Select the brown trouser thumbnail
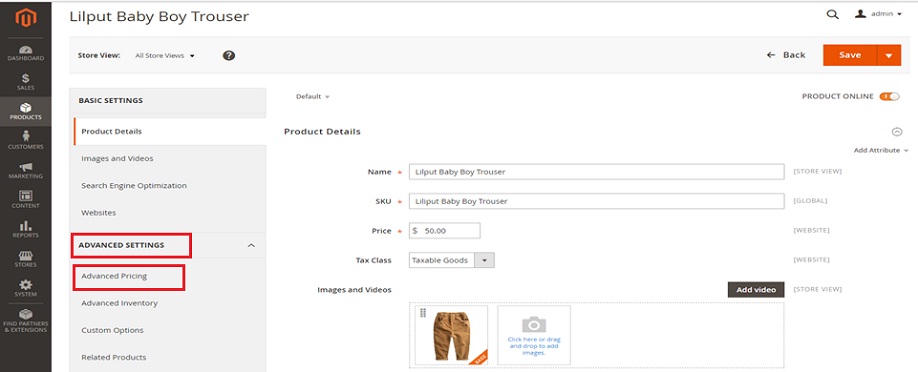The height and width of the screenshot is (372, 918). click(x=451, y=335)
